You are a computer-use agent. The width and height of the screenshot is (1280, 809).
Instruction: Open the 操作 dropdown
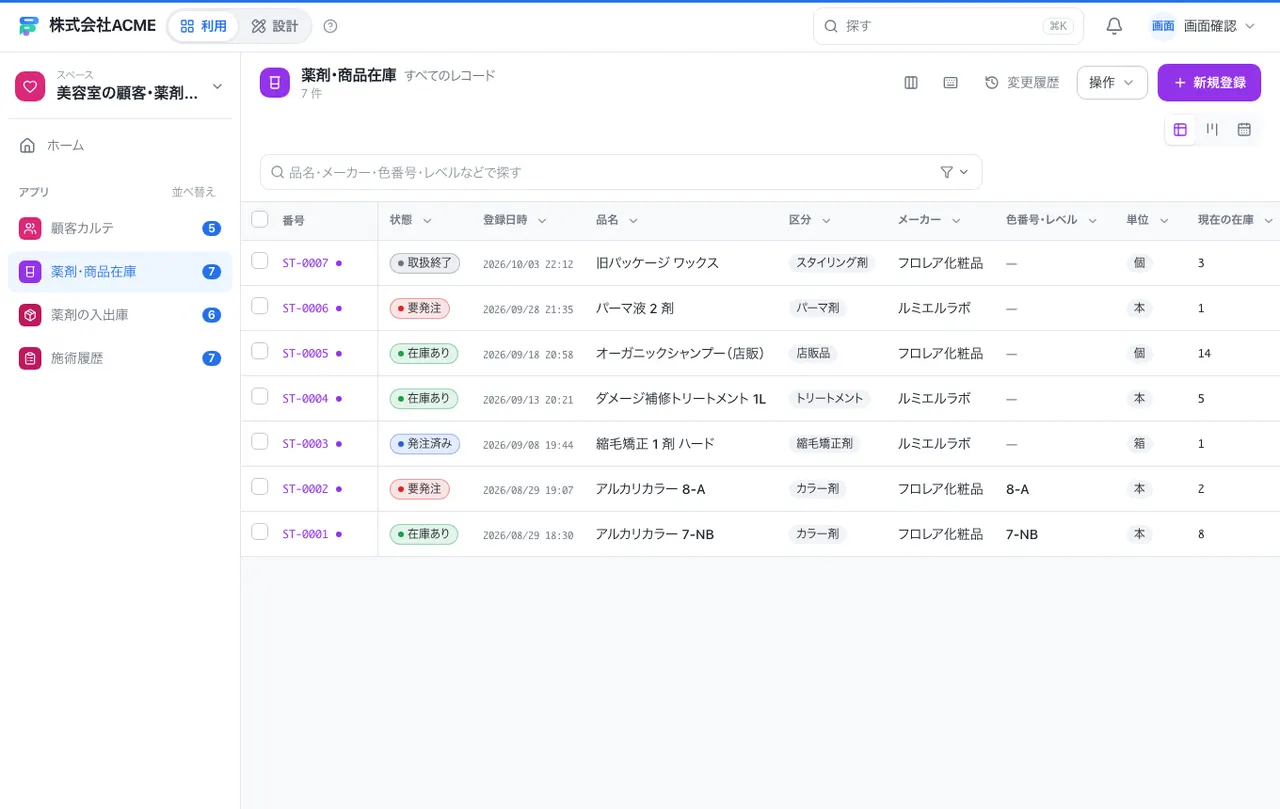[x=1112, y=83]
